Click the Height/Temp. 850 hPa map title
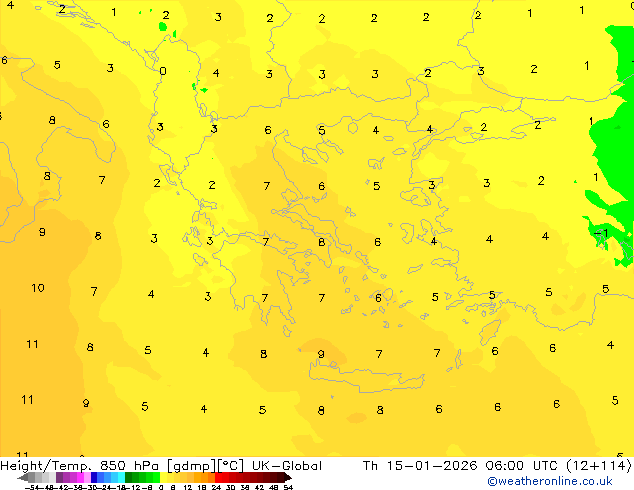 [81, 466]
